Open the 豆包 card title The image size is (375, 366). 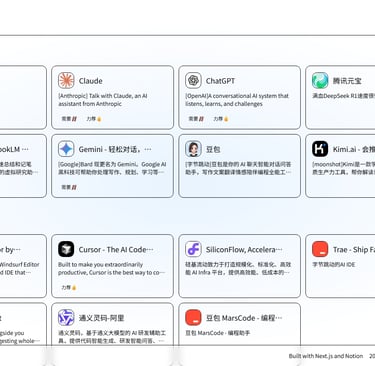tap(213, 149)
